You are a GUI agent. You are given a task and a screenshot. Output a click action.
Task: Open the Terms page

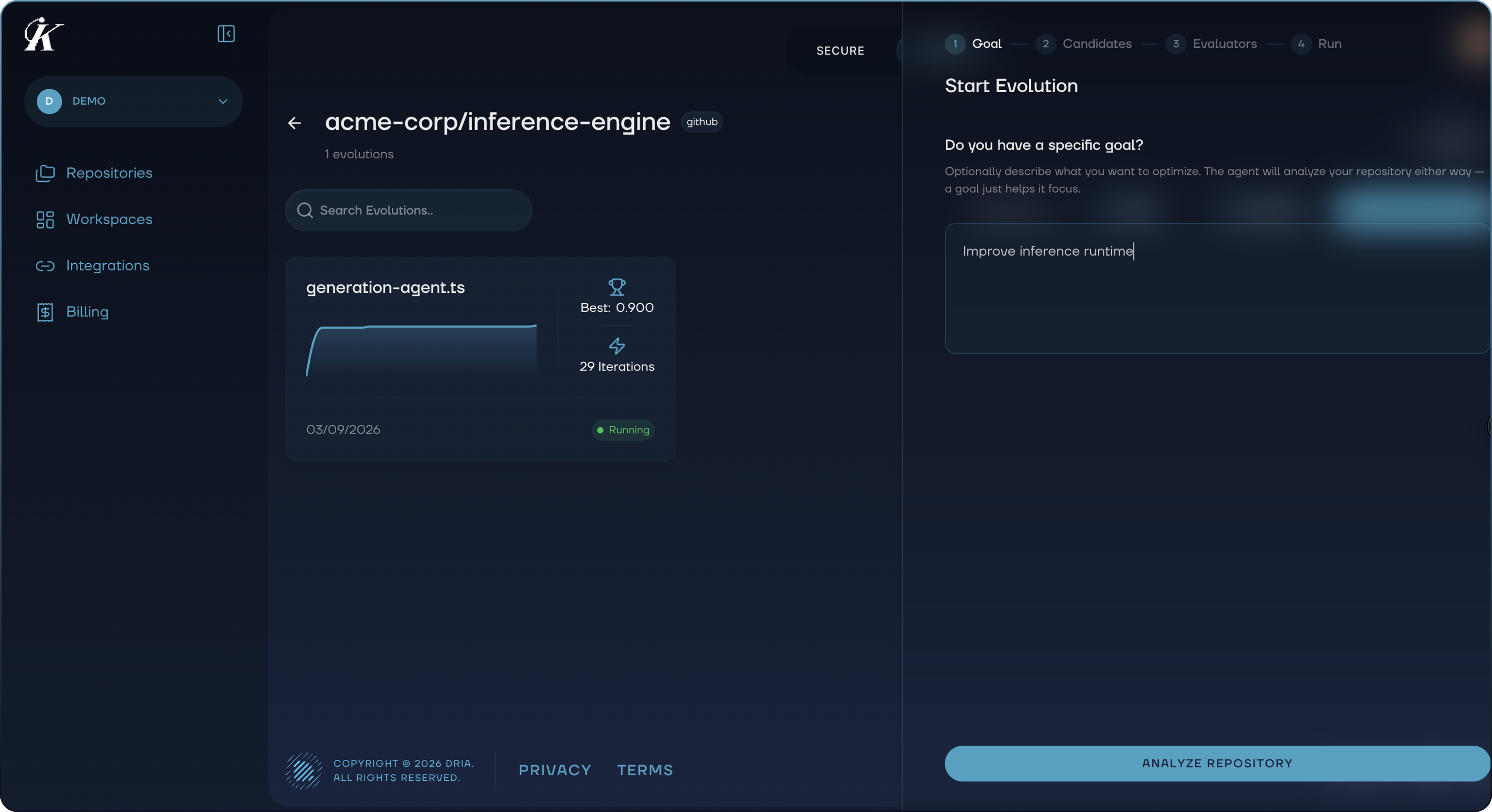[x=645, y=770]
